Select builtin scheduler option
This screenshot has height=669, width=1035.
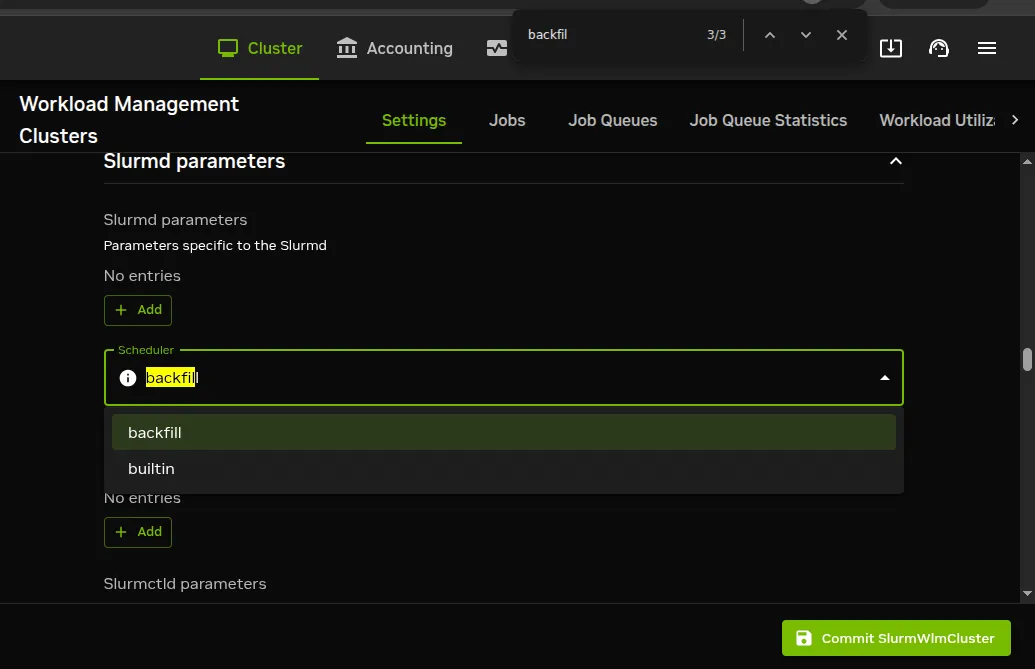[x=504, y=468]
